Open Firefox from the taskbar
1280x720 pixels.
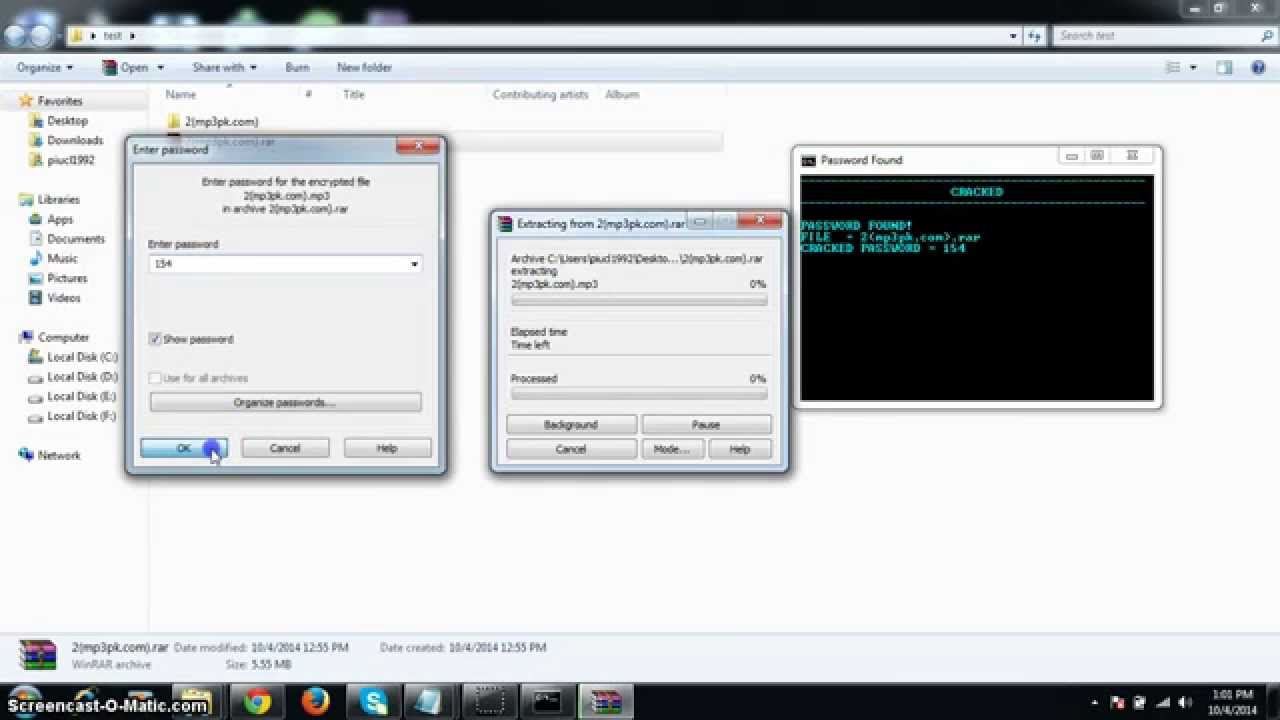point(315,702)
